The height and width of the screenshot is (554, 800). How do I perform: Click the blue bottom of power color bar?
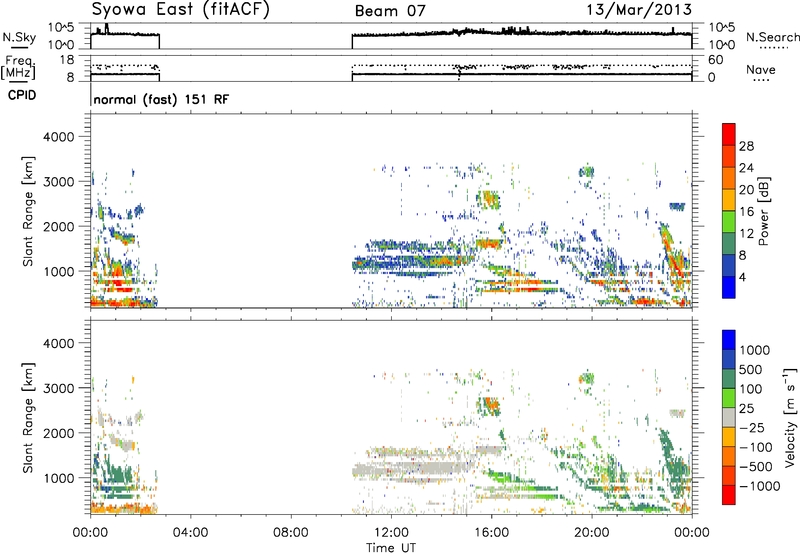[x=729, y=287]
